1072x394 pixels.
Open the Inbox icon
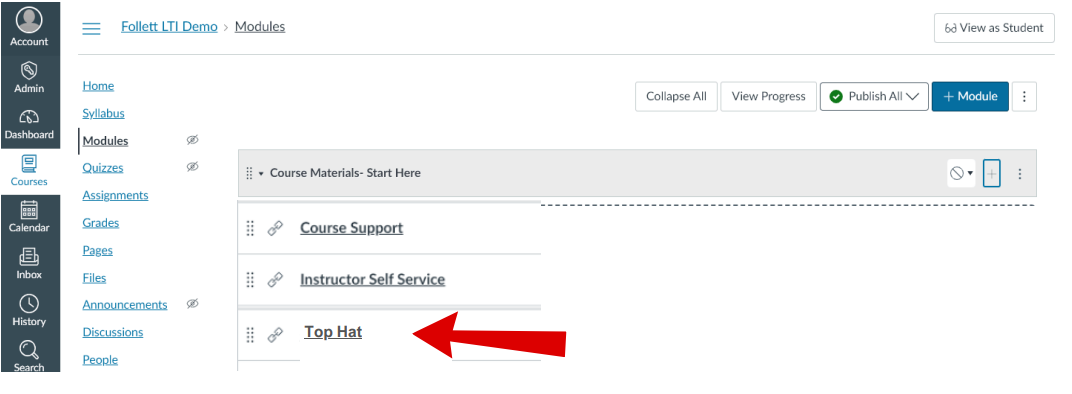[29, 257]
